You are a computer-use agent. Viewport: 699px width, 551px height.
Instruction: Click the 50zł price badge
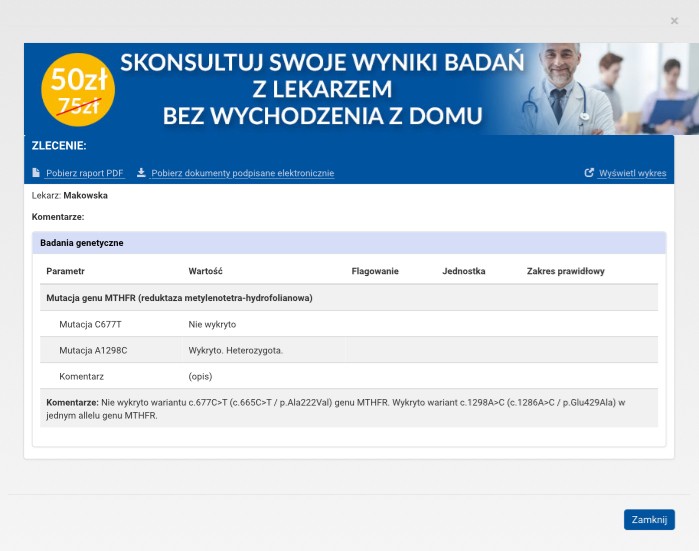(x=78, y=90)
